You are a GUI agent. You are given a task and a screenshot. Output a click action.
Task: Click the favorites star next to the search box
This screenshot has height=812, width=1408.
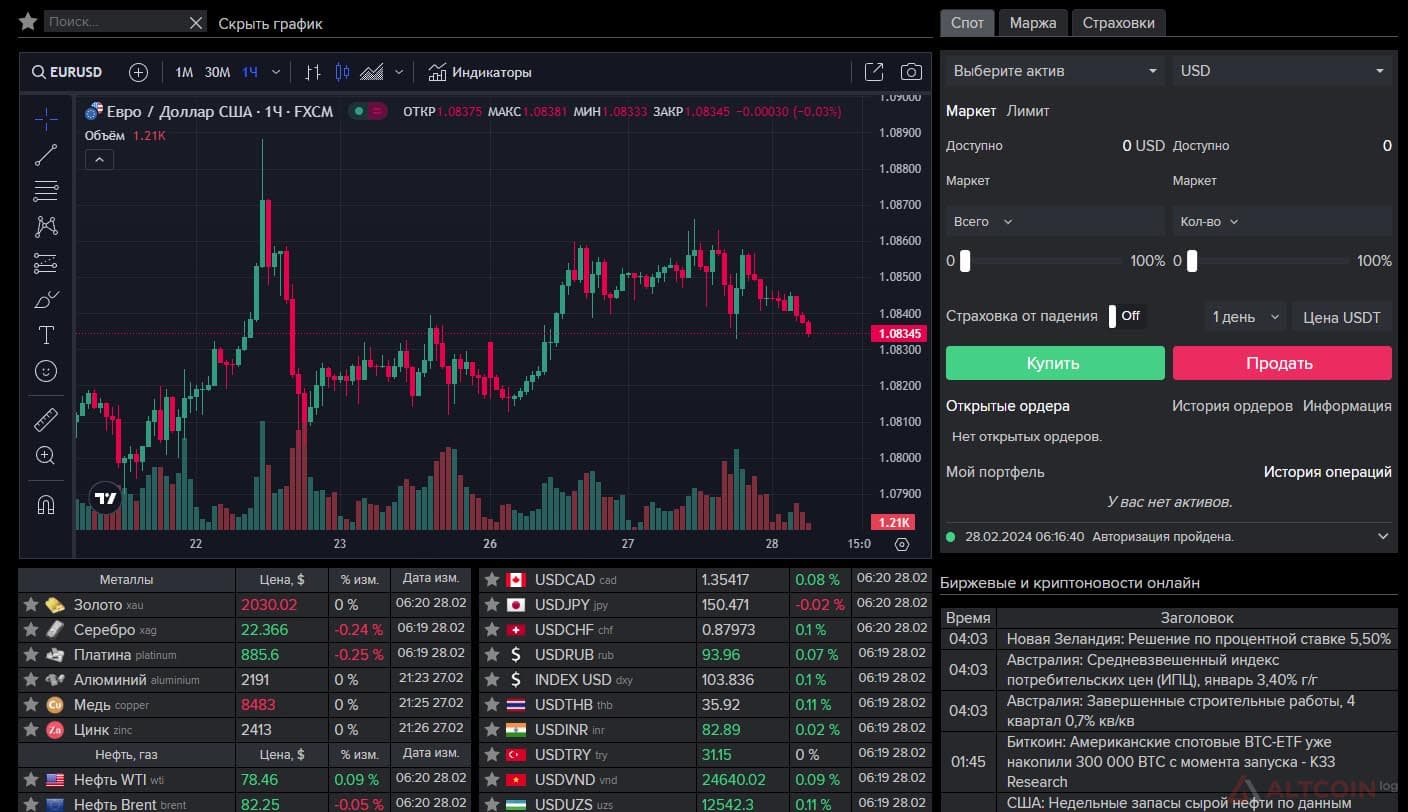click(28, 21)
